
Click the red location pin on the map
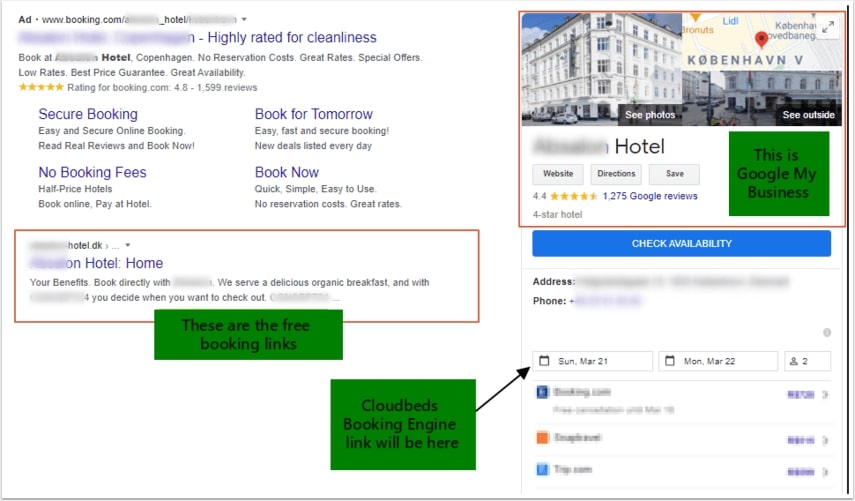tap(761, 40)
